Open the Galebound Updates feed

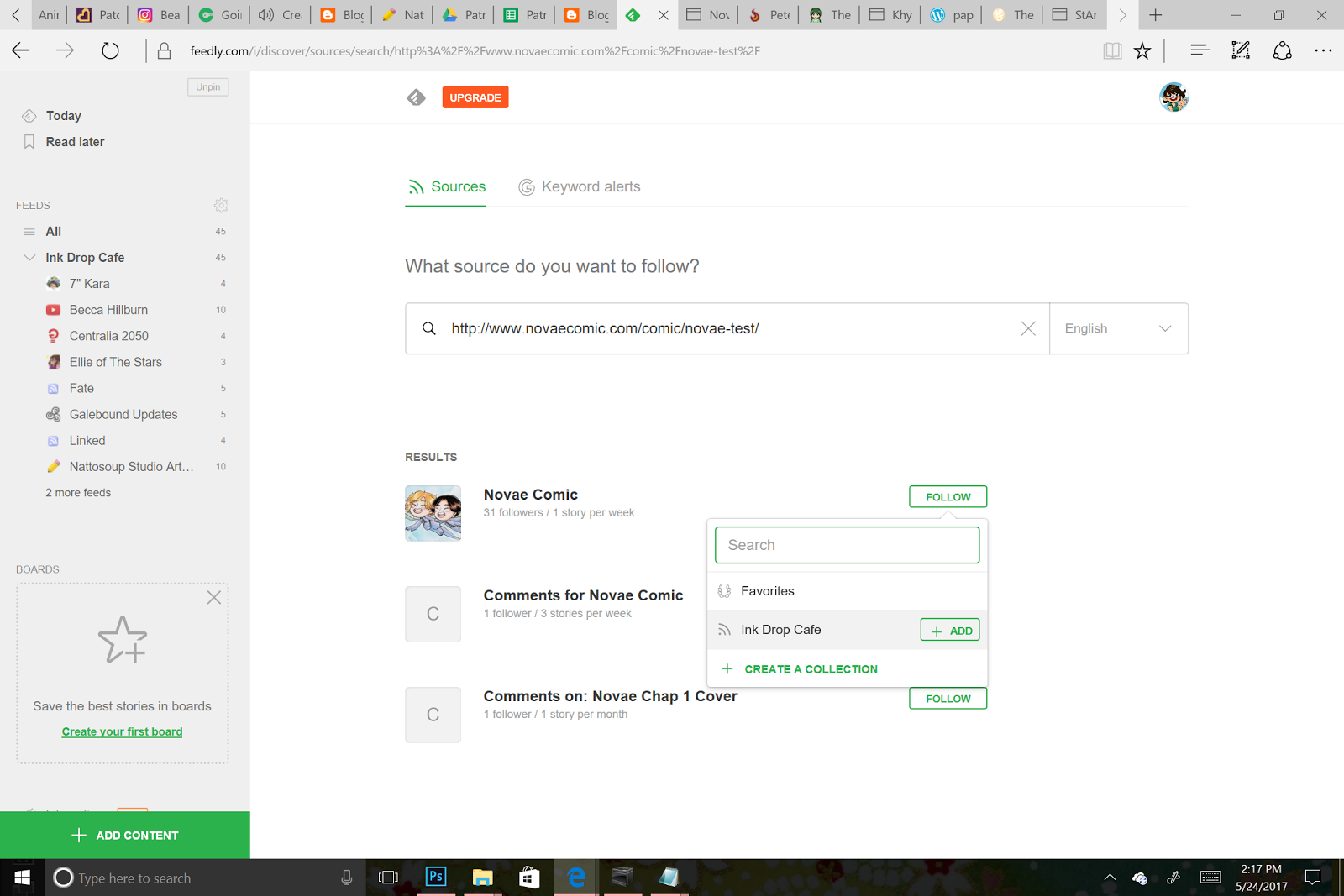123,414
